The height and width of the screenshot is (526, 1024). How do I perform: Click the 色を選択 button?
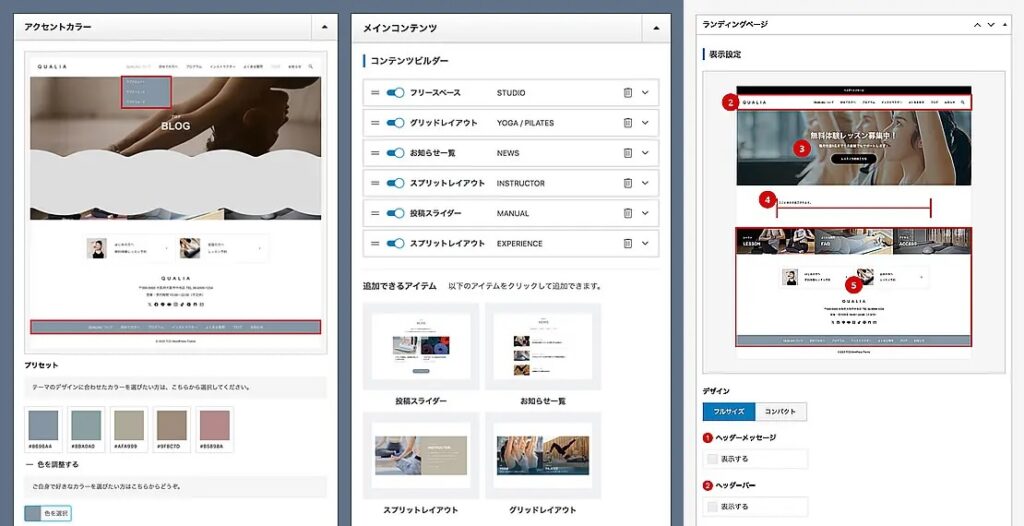click(x=48, y=514)
